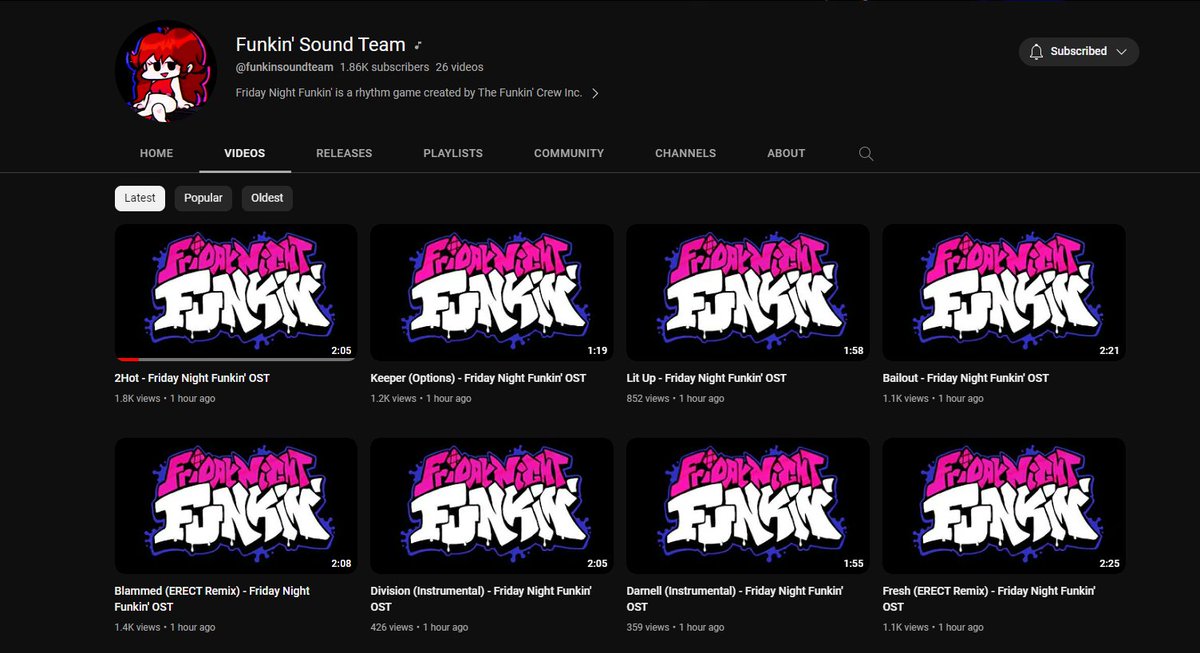Screen dimensions: 1200x653
Task: Open the Keeper (Options) video thumbnail
Action: [x=492, y=292]
